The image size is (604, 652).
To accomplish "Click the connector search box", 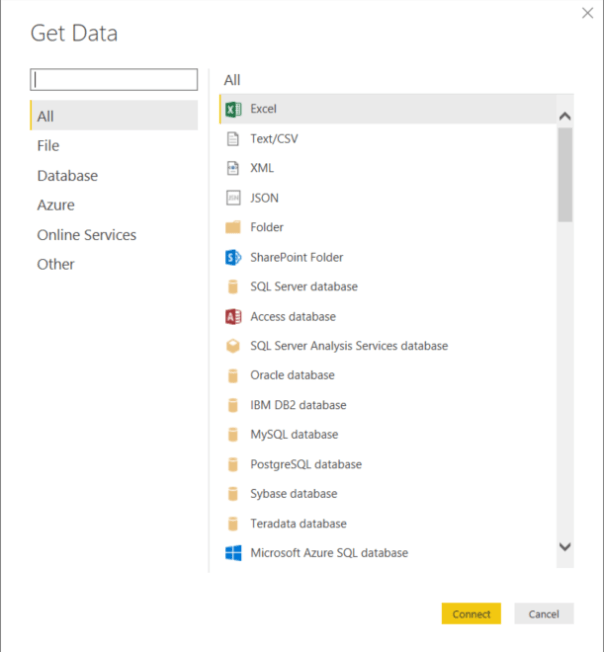I will pyautogui.click(x=114, y=79).
